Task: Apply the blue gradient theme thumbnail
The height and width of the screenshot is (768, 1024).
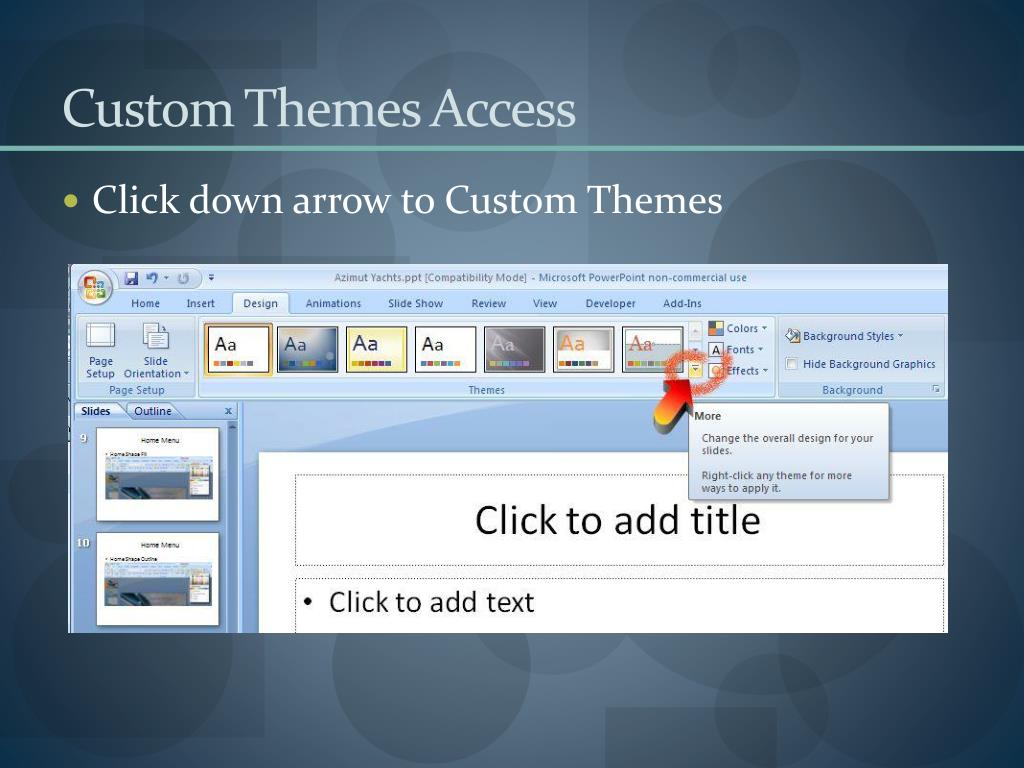Action: coord(308,350)
